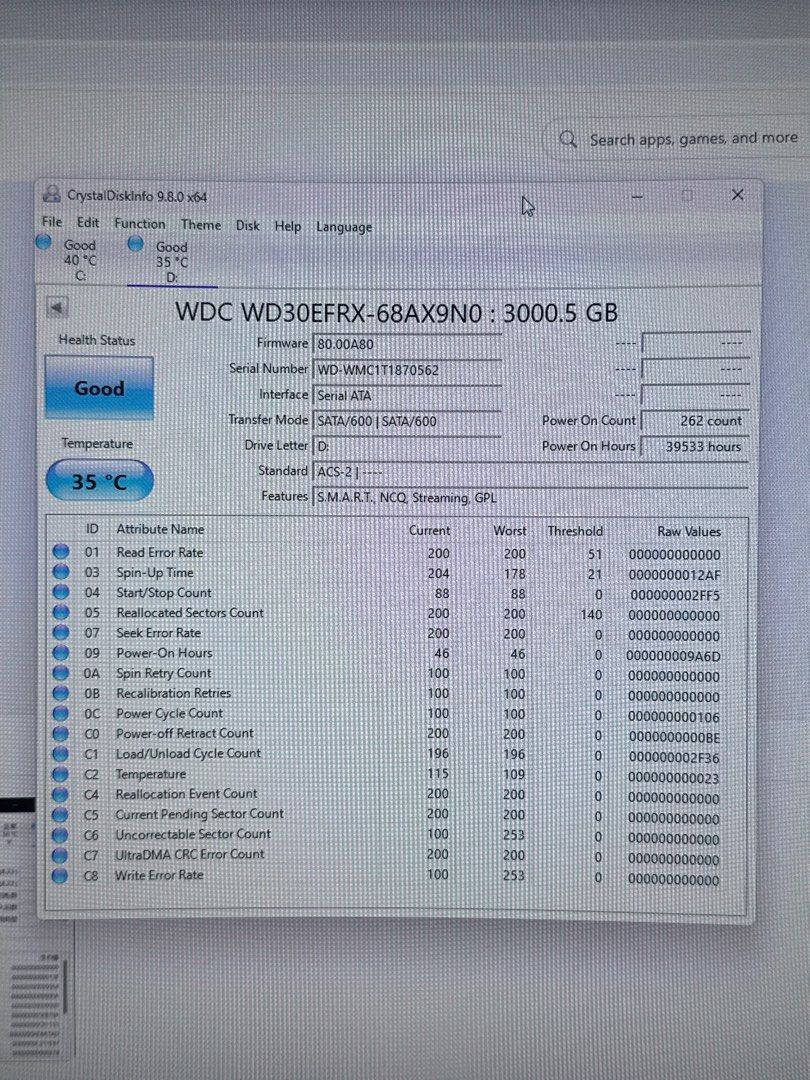Click the Worst column header
Viewport: 810px width, 1080px height.
click(510, 531)
